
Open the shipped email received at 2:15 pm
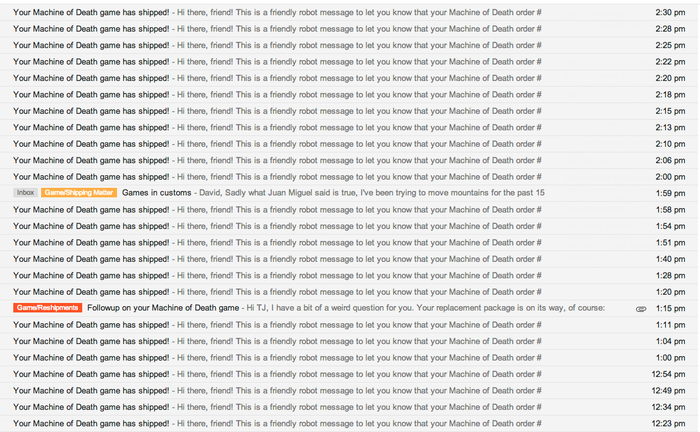(x=349, y=111)
